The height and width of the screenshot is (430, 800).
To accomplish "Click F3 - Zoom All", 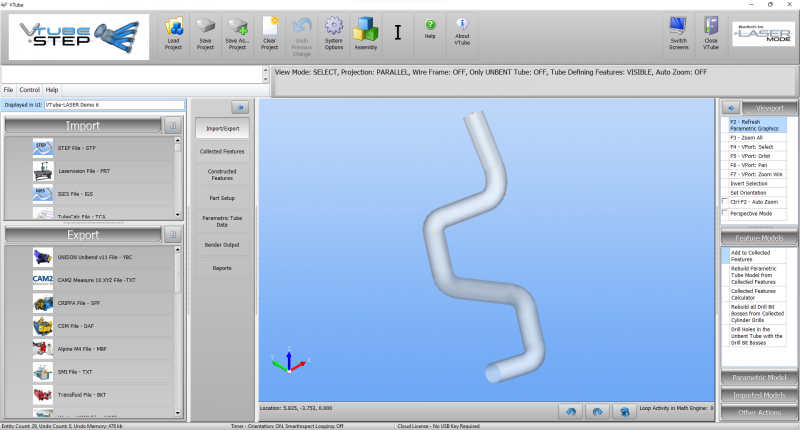I will (x=758, y=138).
